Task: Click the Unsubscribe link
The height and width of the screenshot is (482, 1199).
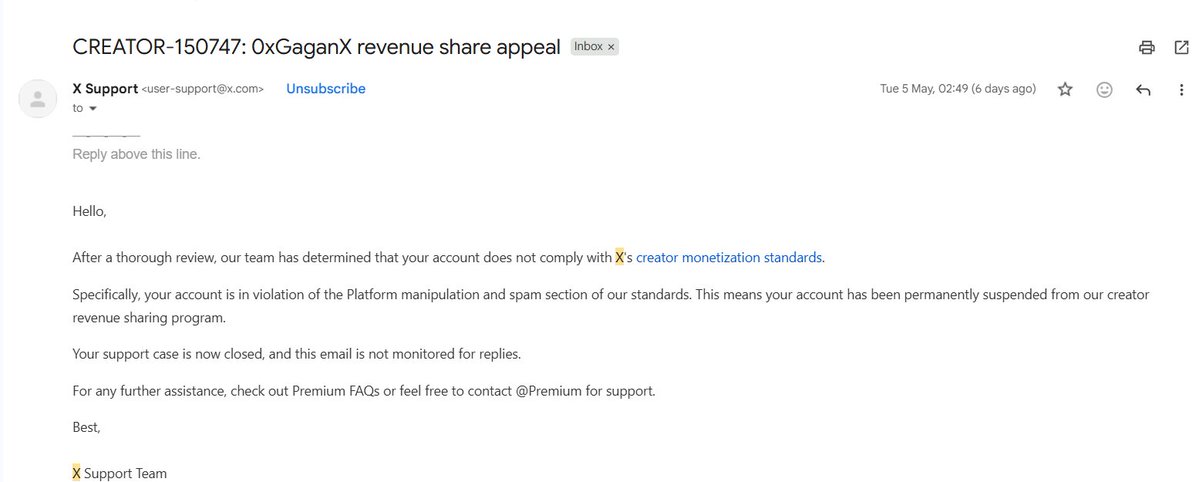Action: 326,89
